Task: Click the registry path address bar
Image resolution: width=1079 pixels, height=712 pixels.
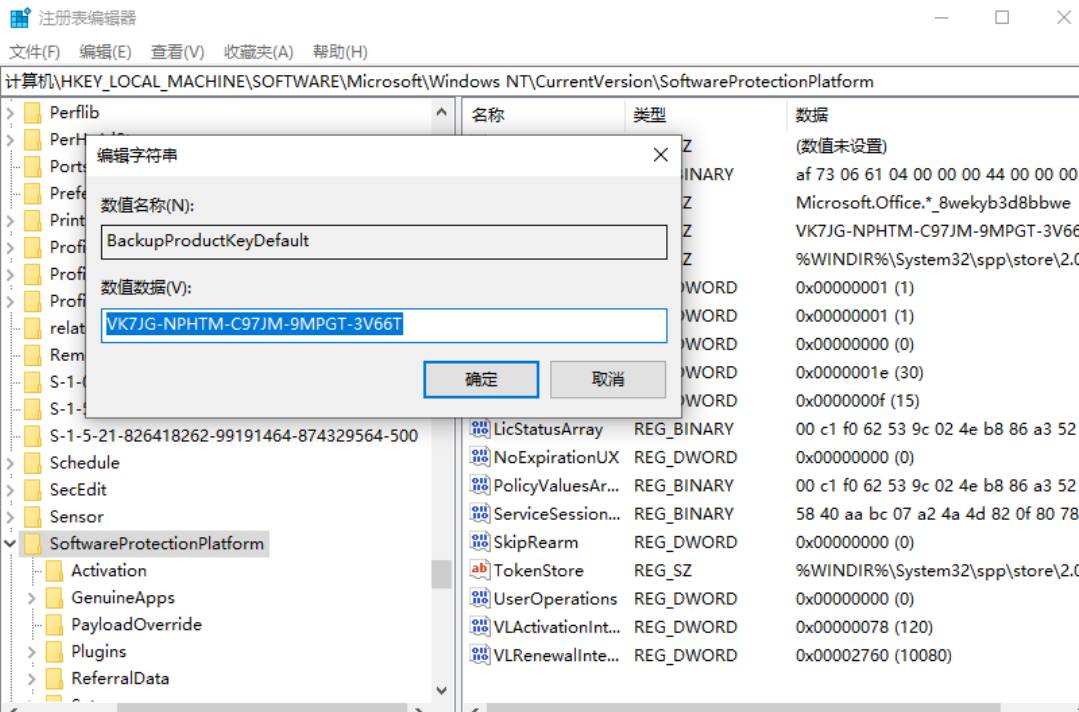Action: [x=540, y=82]
